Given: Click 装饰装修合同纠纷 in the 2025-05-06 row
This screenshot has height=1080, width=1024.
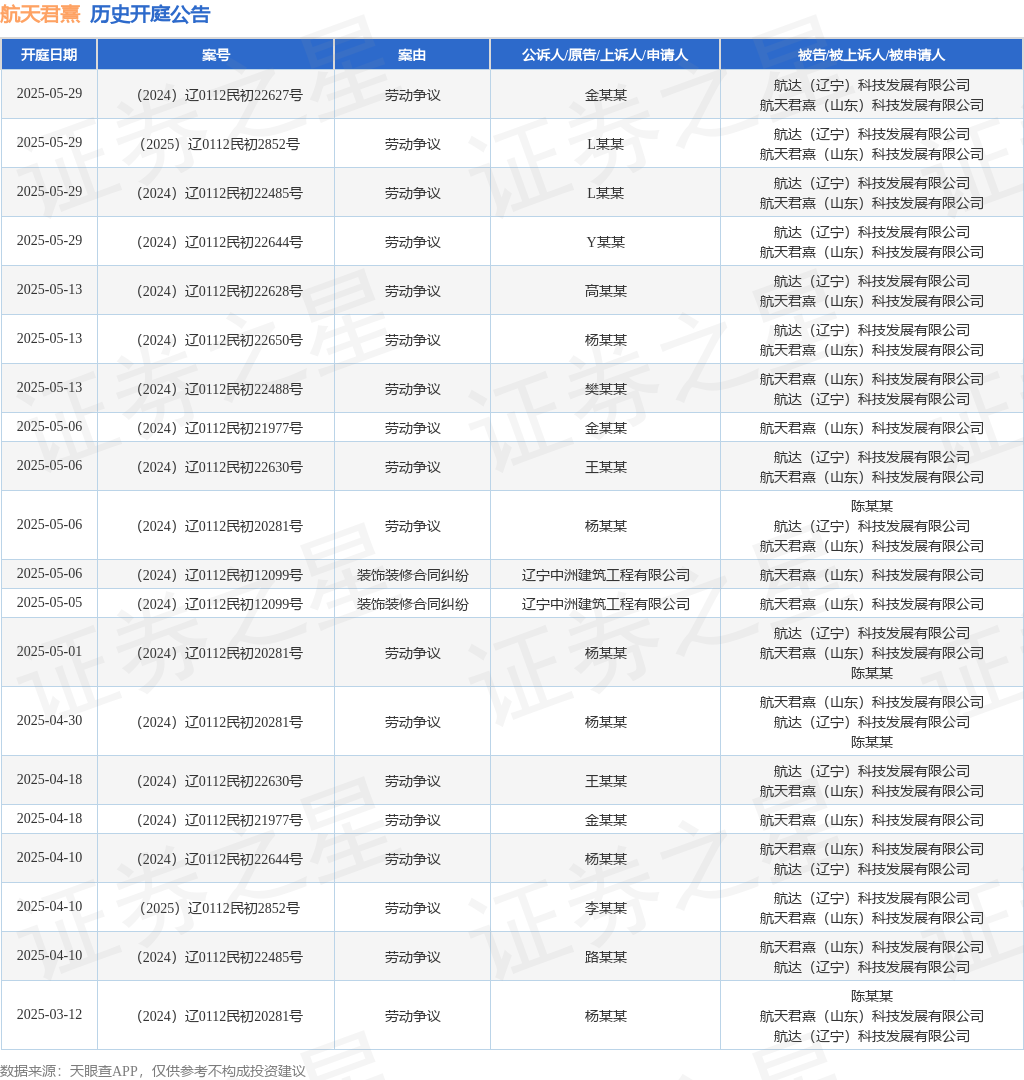Looking at the screenshot, I should click(x=412, y=575).
